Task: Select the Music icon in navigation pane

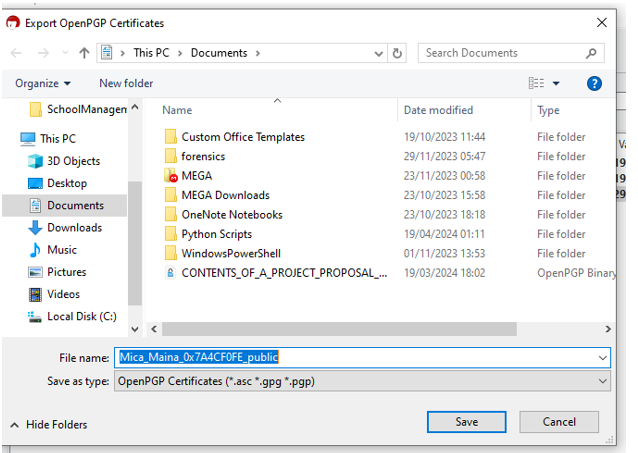Action: 36,250
